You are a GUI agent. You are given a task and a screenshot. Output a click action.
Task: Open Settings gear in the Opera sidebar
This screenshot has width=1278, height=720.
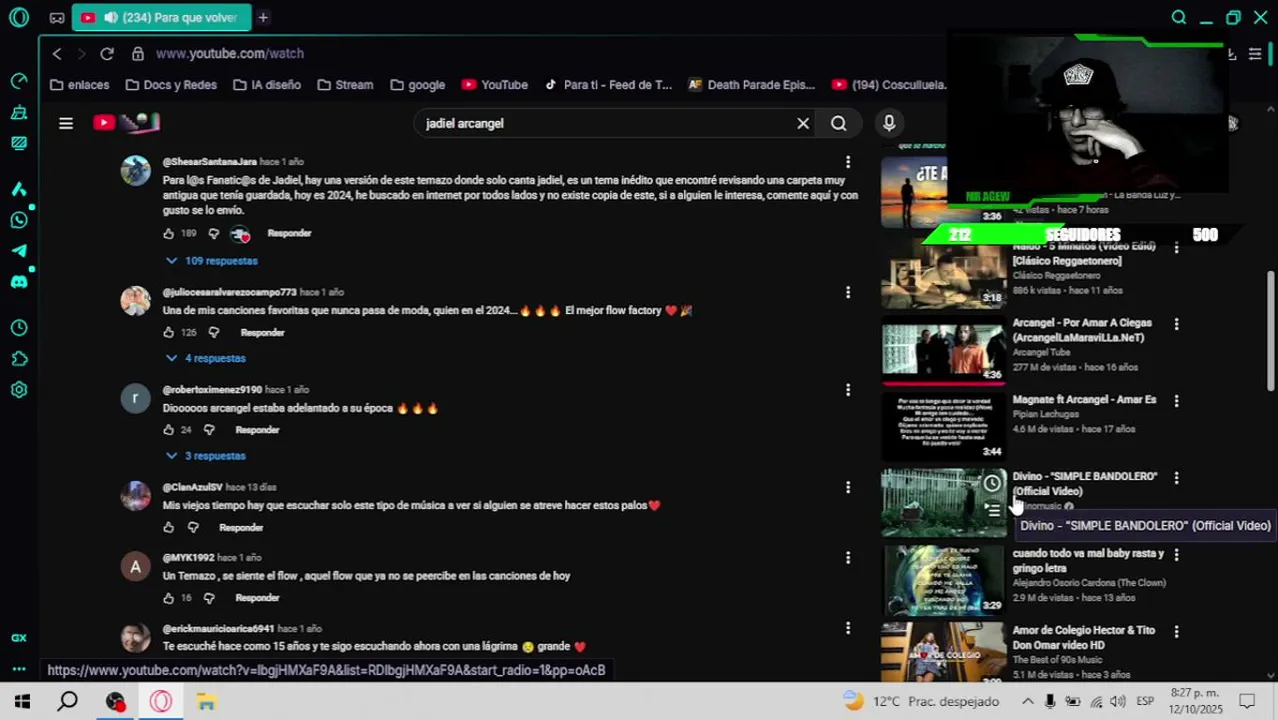click(x=19, y=390)
